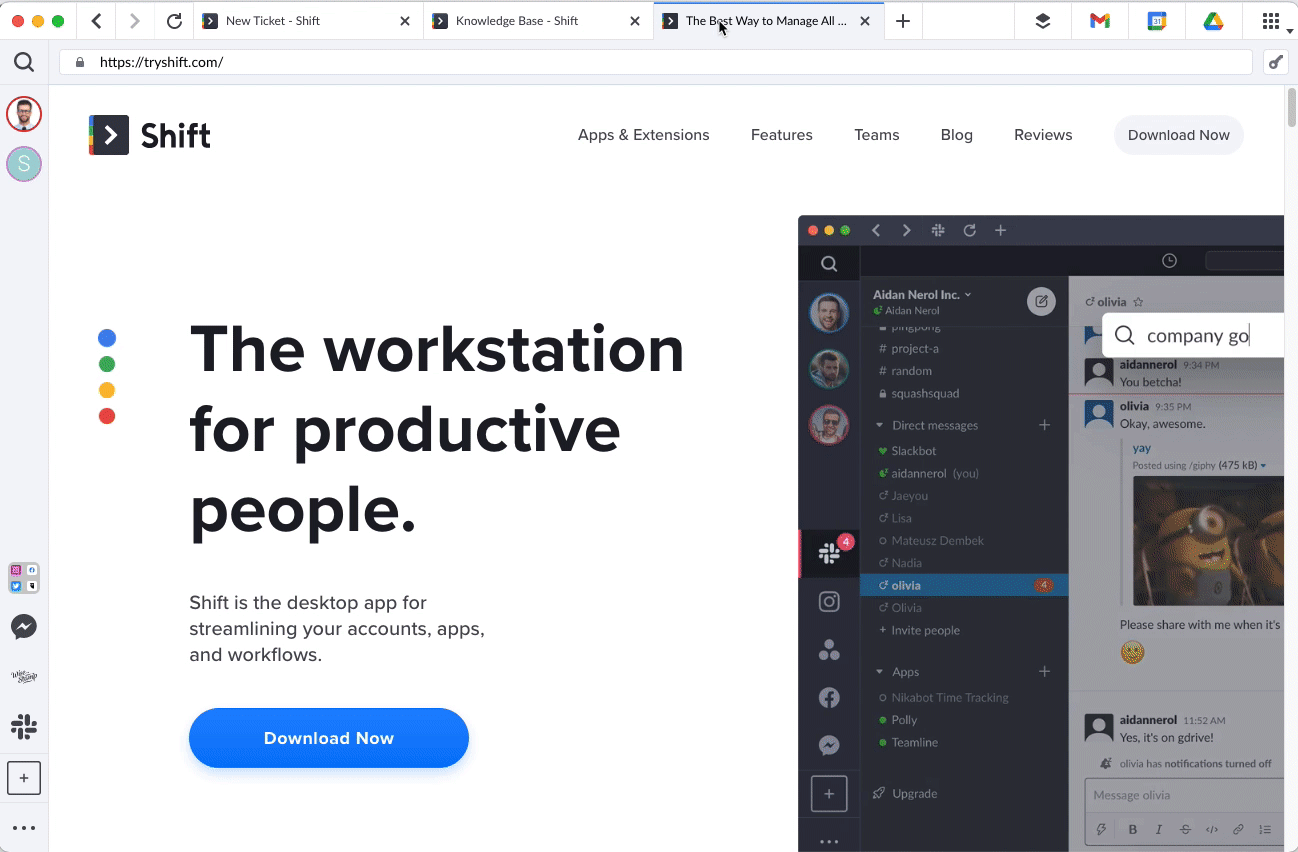Select the olivia conversation in demo

[964, 585]
